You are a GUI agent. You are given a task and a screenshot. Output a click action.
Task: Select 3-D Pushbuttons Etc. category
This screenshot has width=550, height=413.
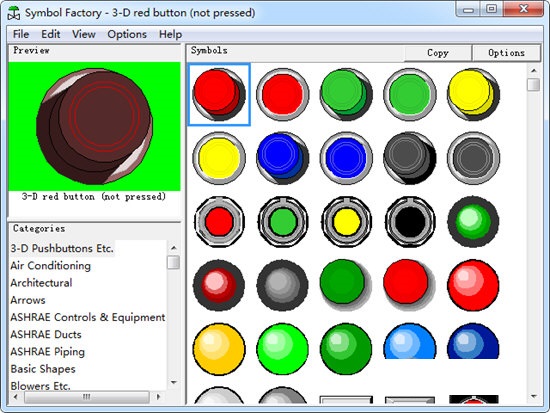62,248
